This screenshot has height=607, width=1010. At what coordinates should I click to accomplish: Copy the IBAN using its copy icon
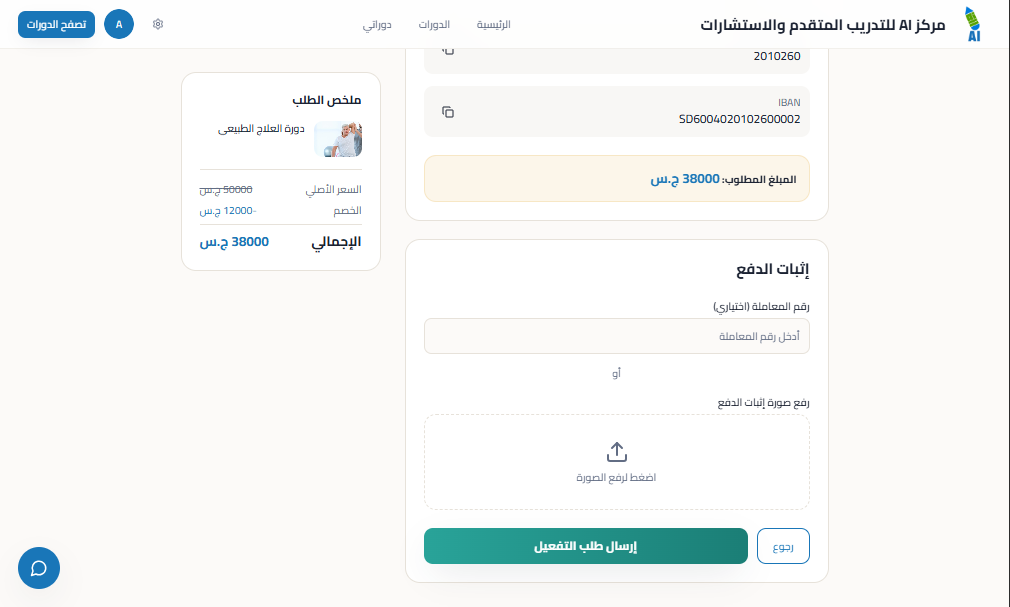pyautogui.click(x=448, y=112)
